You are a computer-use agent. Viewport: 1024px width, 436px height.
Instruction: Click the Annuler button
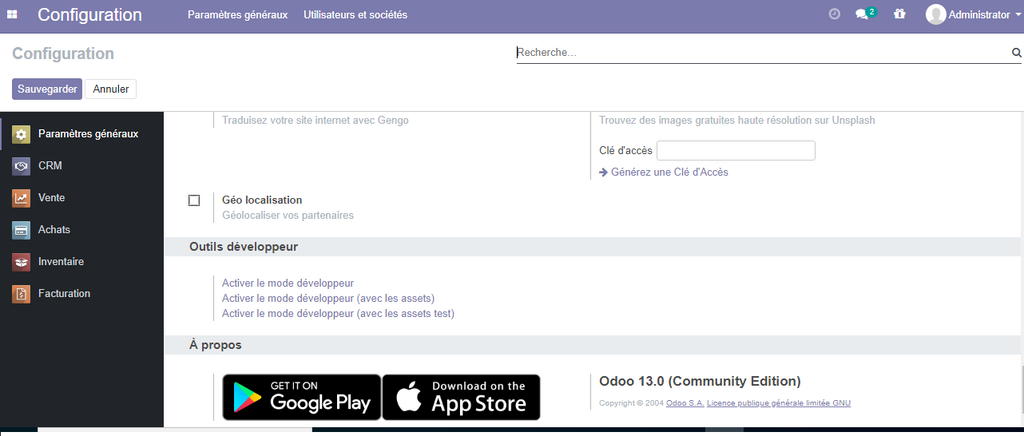tap(111, 89)
